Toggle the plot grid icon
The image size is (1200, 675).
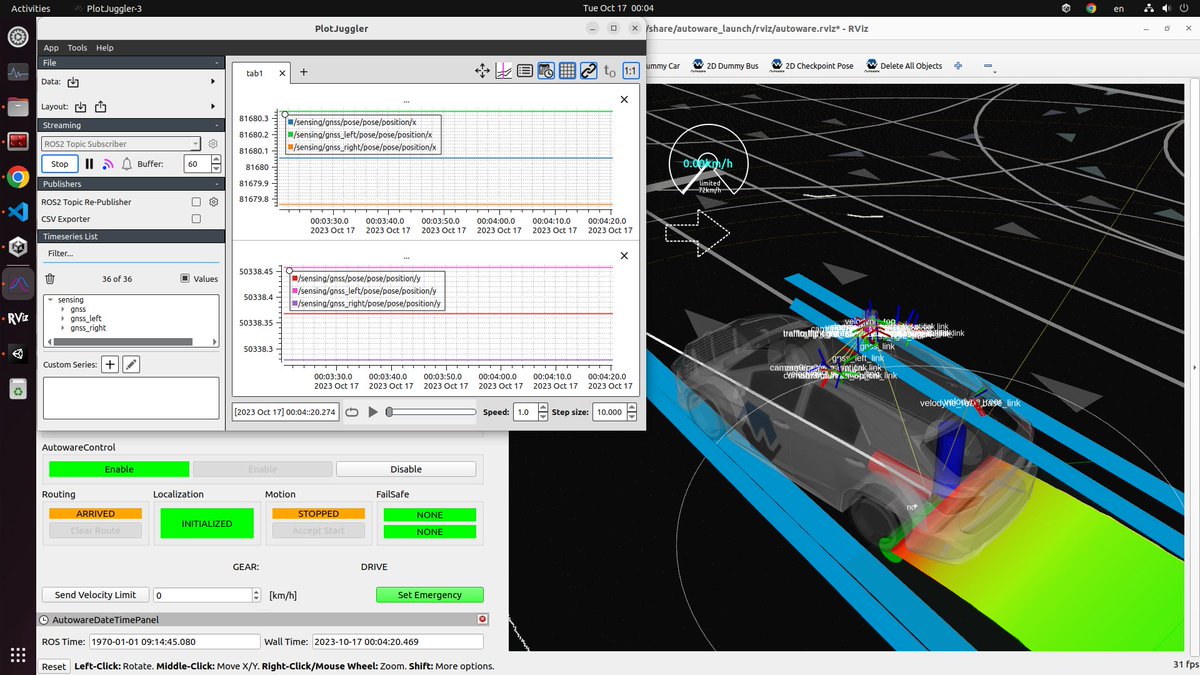click(567, 71)
